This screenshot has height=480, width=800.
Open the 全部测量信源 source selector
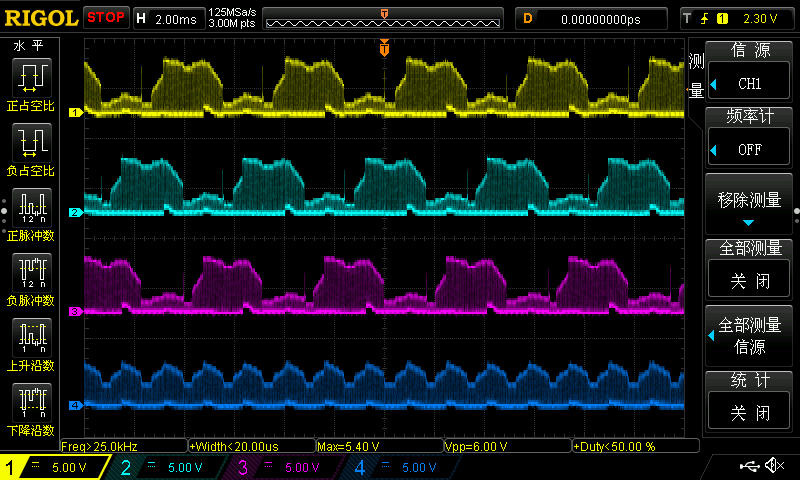[x=749, y=334]
